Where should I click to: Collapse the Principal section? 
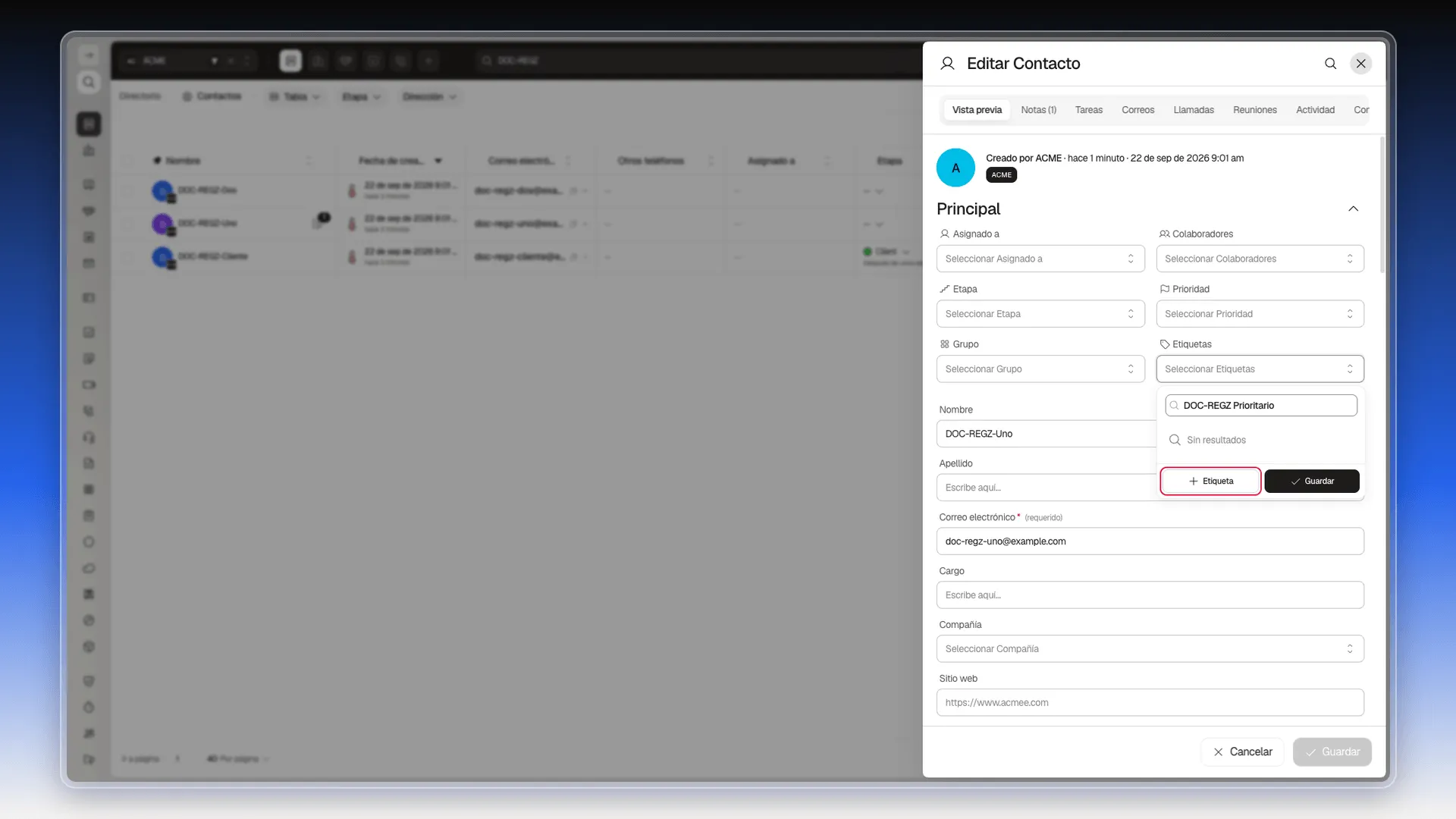point(1353,209)
